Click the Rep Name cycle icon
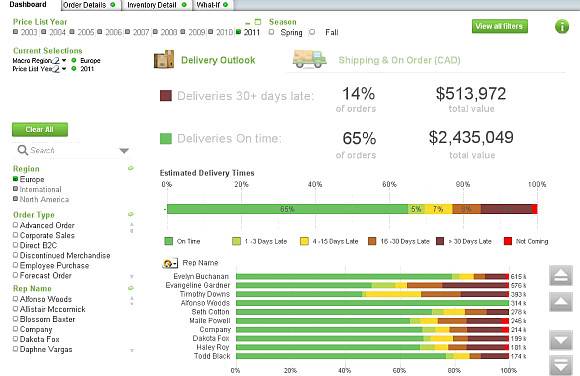580x376 pixels. [x=169, y=263]
